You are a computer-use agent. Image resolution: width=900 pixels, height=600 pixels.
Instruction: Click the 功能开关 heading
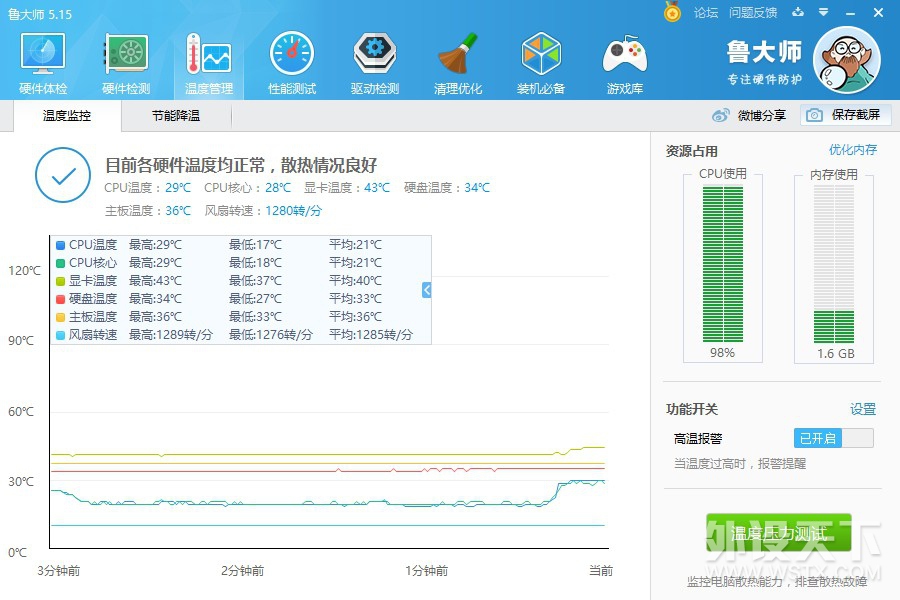692,409
